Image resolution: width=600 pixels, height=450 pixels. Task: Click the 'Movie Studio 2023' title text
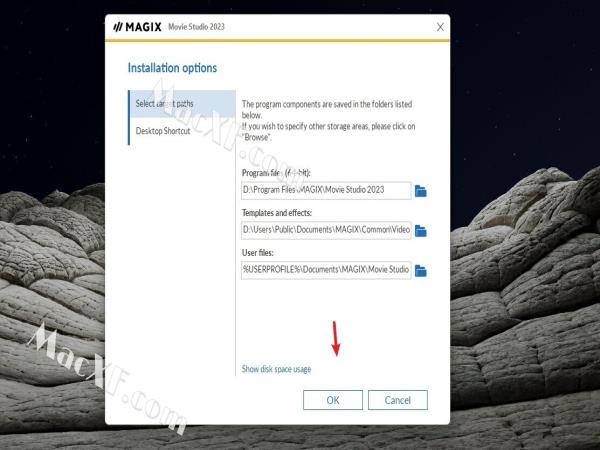pyautogui.click(x=196, y=27)
